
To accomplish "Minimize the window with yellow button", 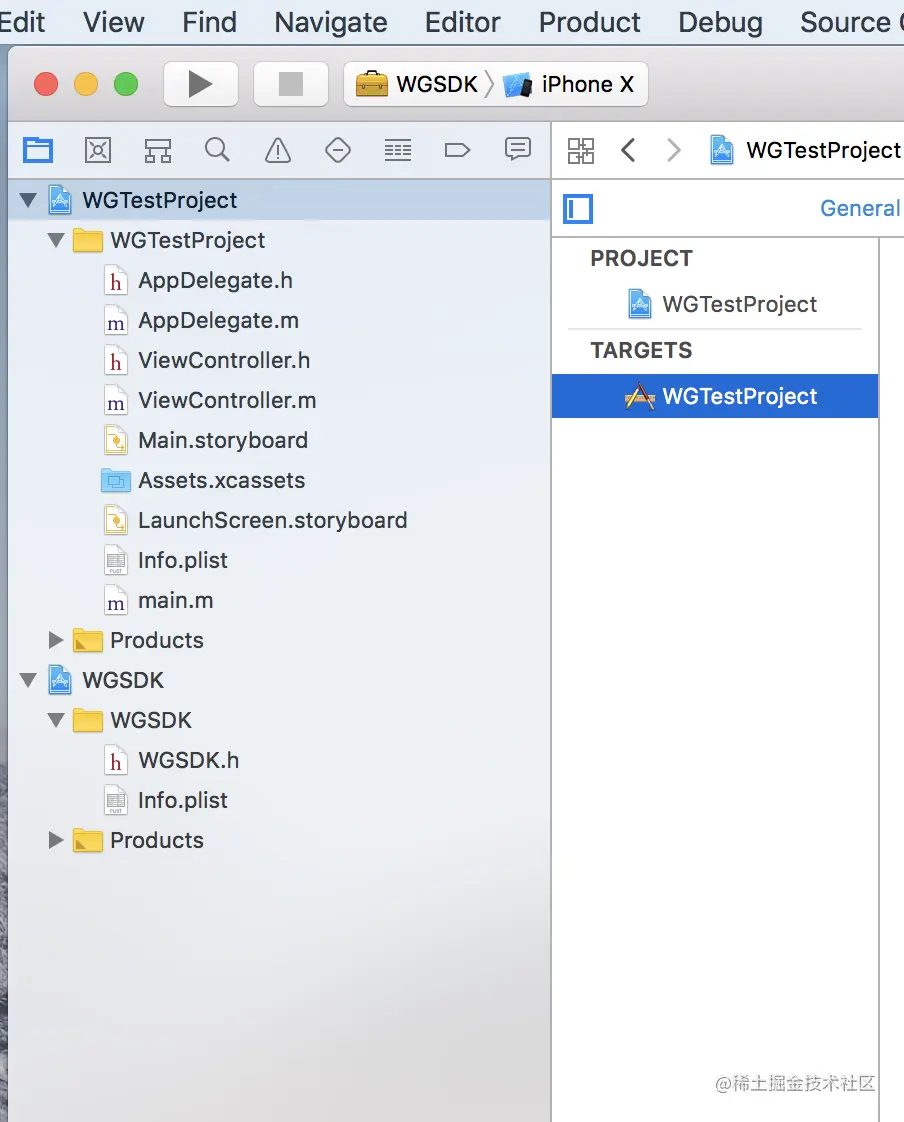I will pos(86,84).
